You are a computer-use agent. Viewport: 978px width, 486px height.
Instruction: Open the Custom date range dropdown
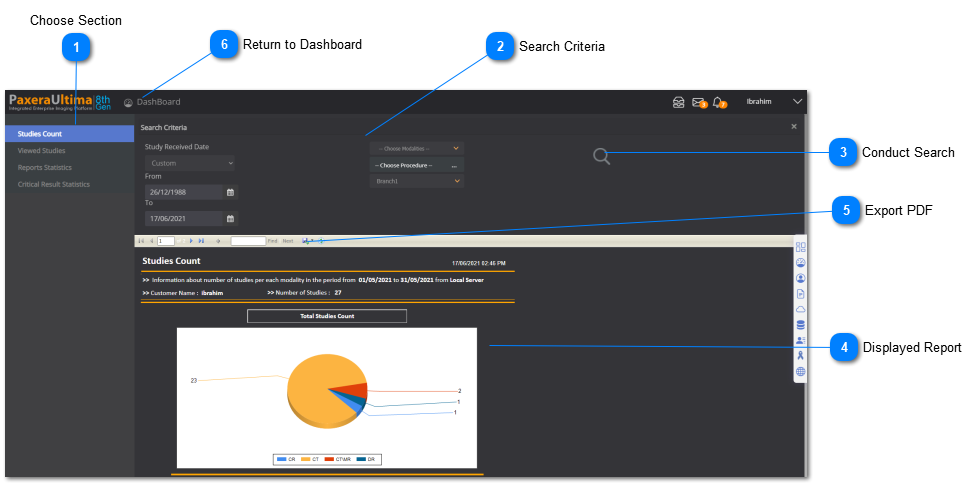pyautogui.click(x=190, y=163)
